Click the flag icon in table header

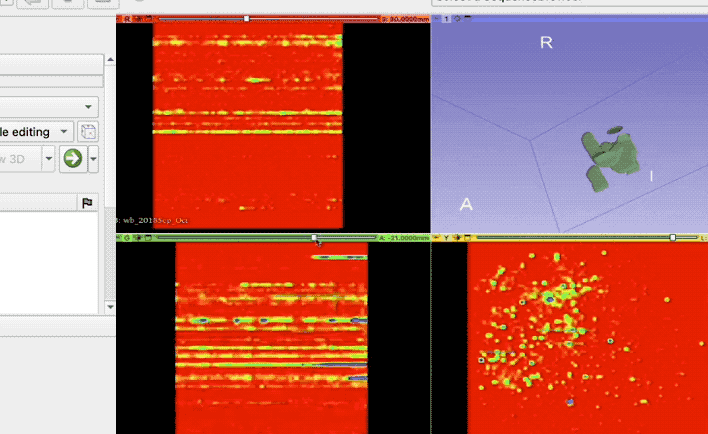pyautogui.click(x=87, y=203)
